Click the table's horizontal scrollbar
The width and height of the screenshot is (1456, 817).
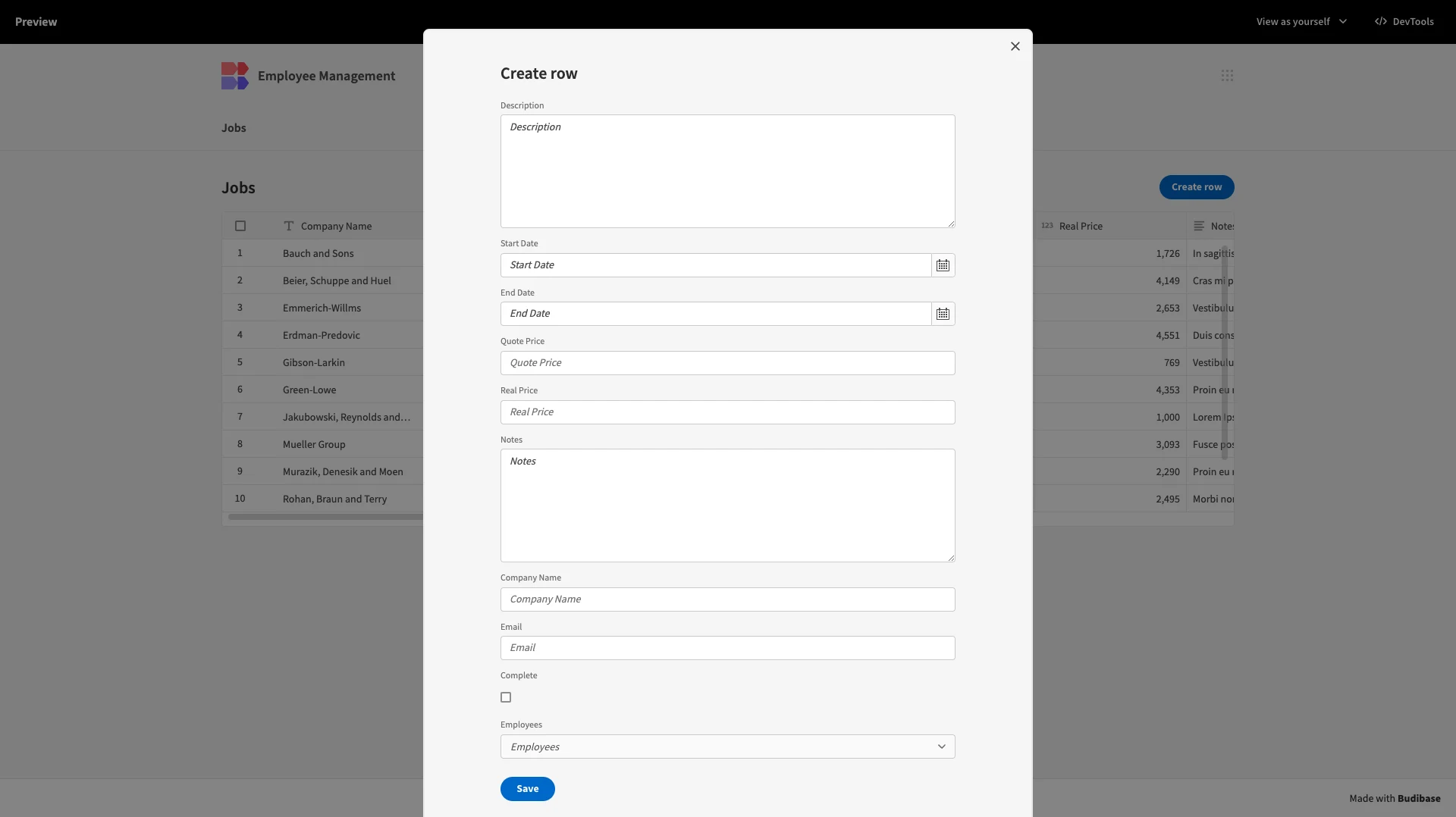click(x=325, y=517)
